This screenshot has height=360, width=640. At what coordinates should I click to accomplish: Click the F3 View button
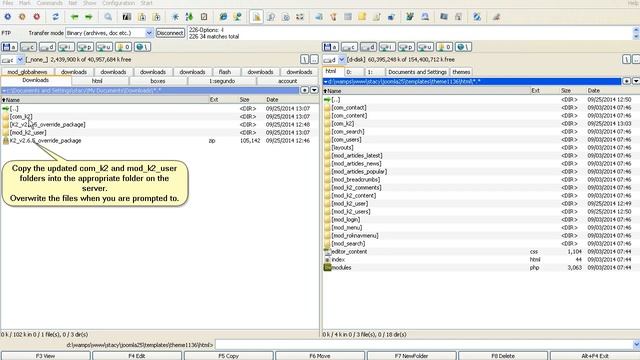tap(45, 356)
